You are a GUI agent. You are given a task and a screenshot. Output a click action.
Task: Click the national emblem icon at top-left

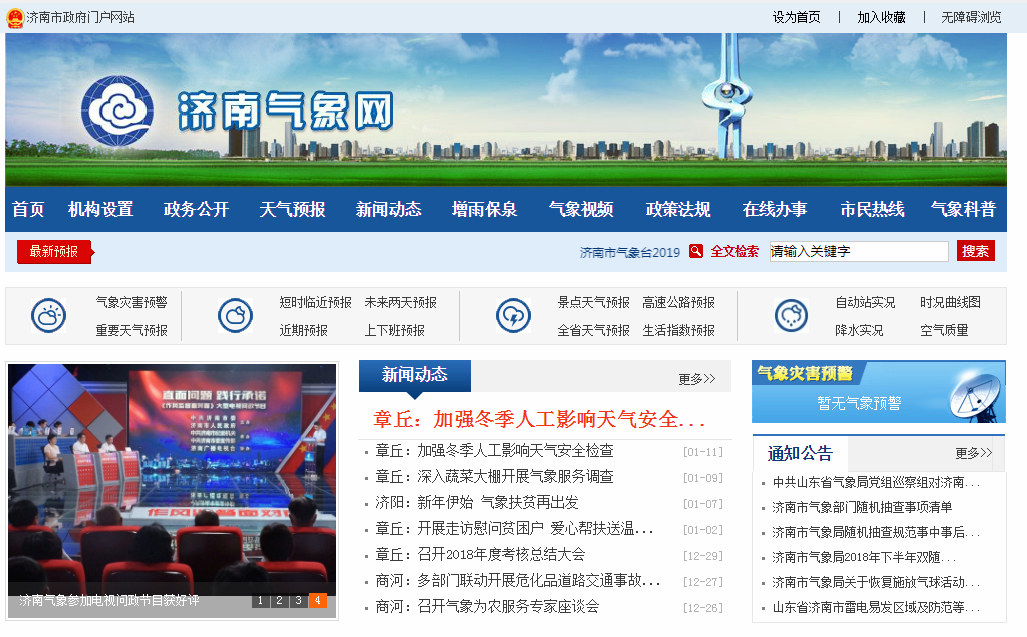point(14,17)
